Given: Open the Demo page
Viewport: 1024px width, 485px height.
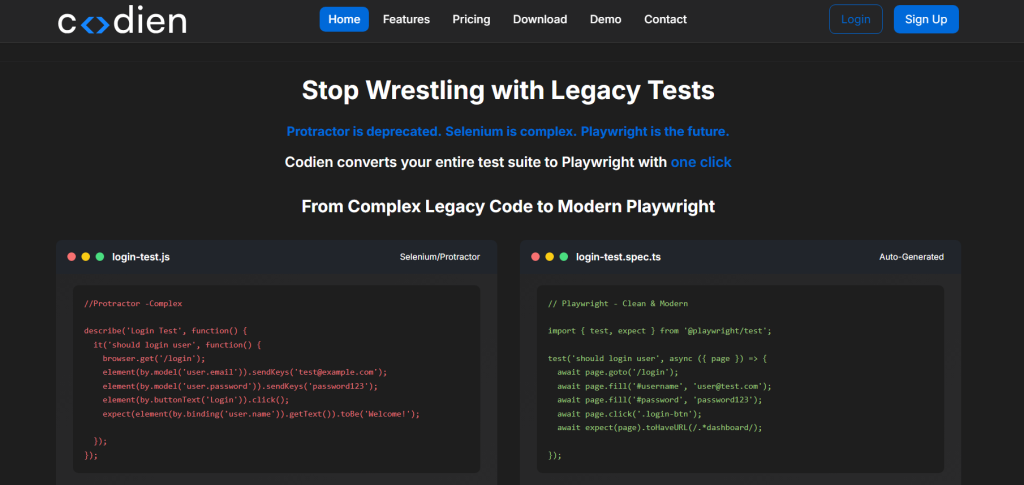Looking at the screenshot, I should (605, 19).
